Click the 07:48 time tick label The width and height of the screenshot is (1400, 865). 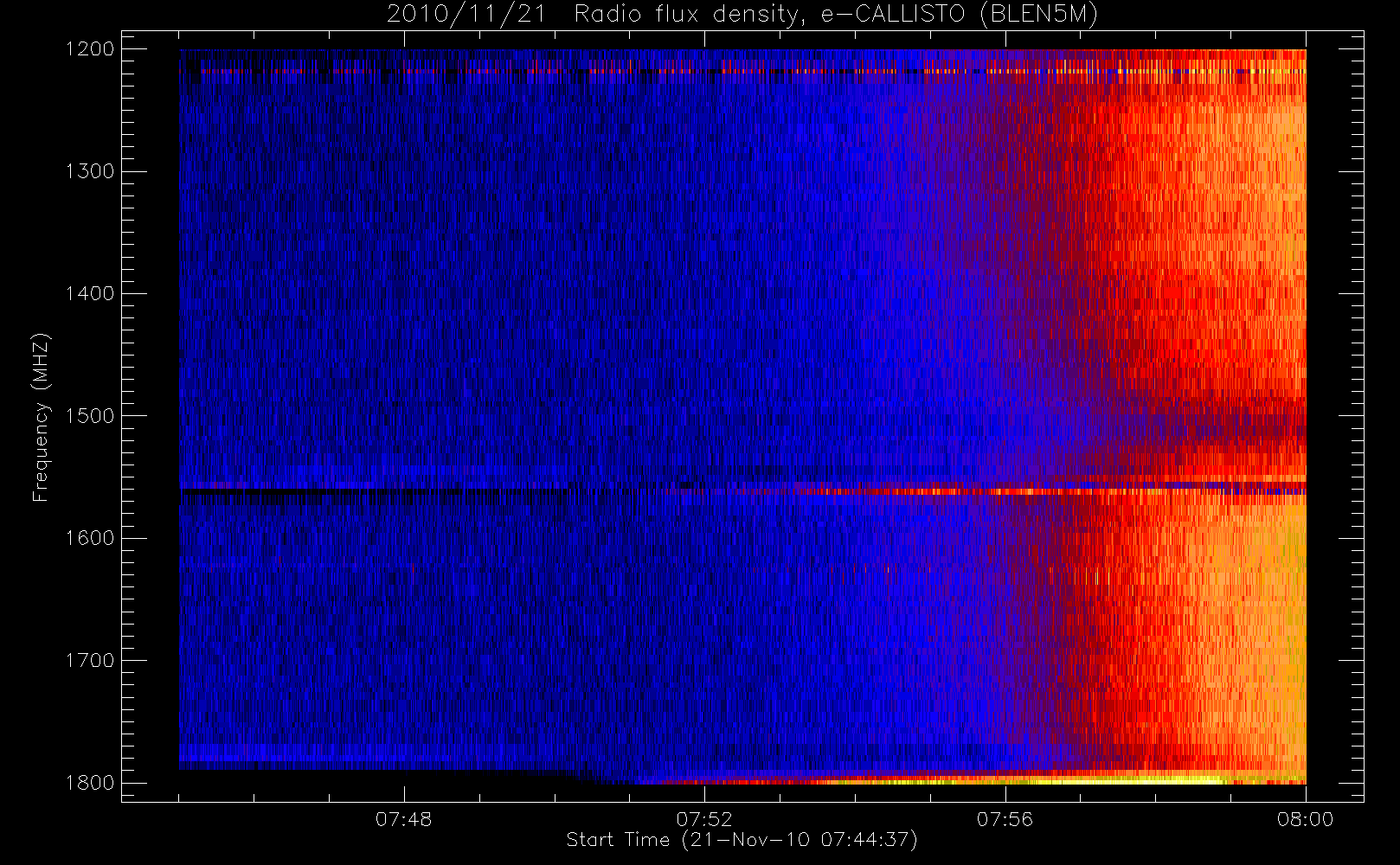(x=404, y=818)
